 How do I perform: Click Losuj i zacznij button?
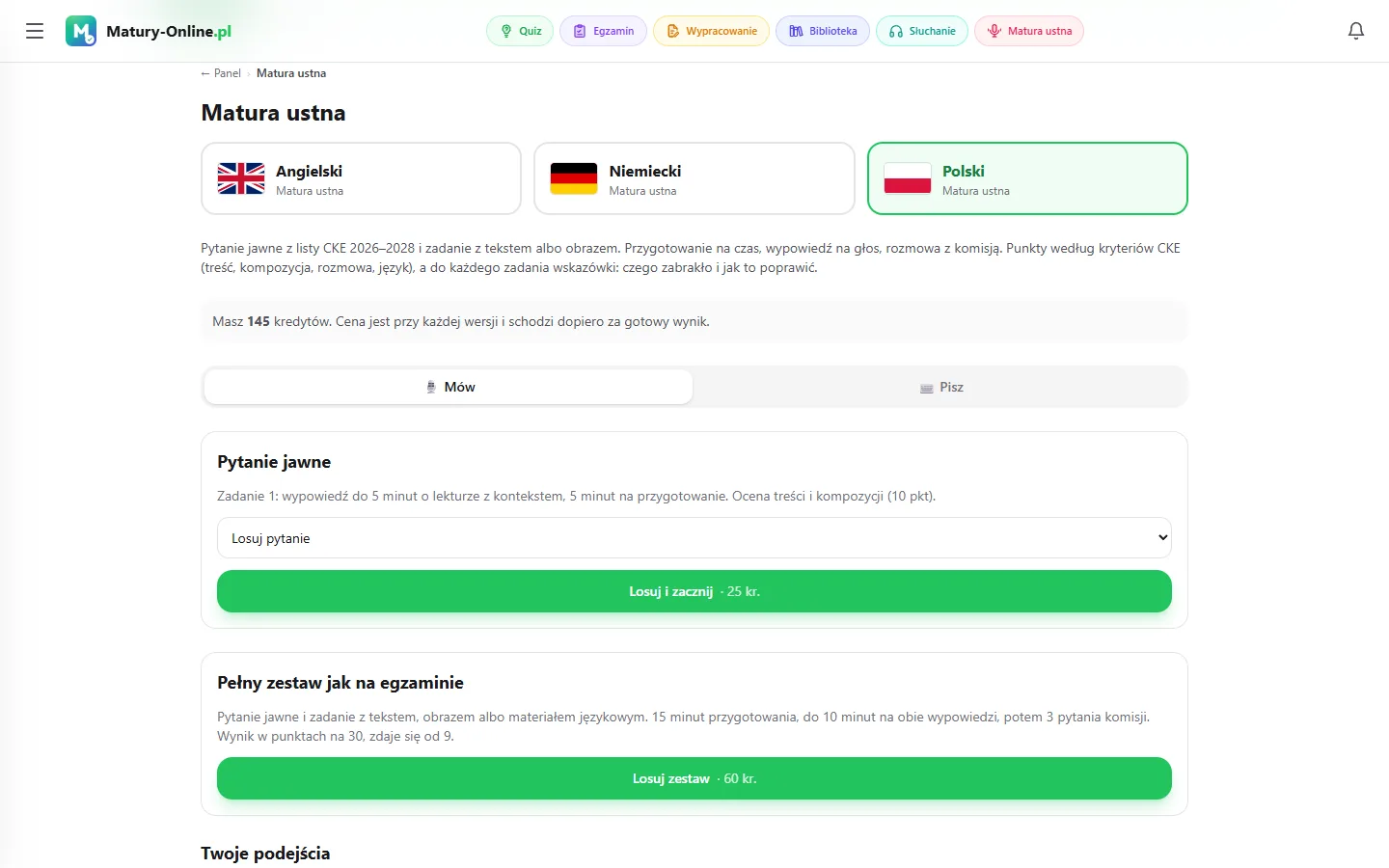coord(694,591)
